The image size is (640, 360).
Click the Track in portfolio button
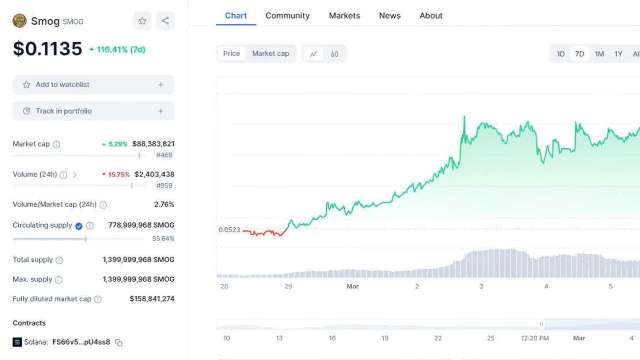click(x=93, y=111)
